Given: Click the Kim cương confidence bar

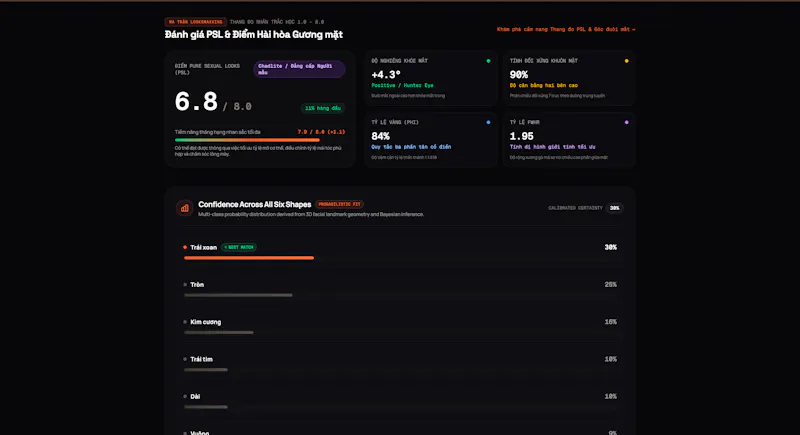Looking at the screenshot, I should [x=218, y=332].
